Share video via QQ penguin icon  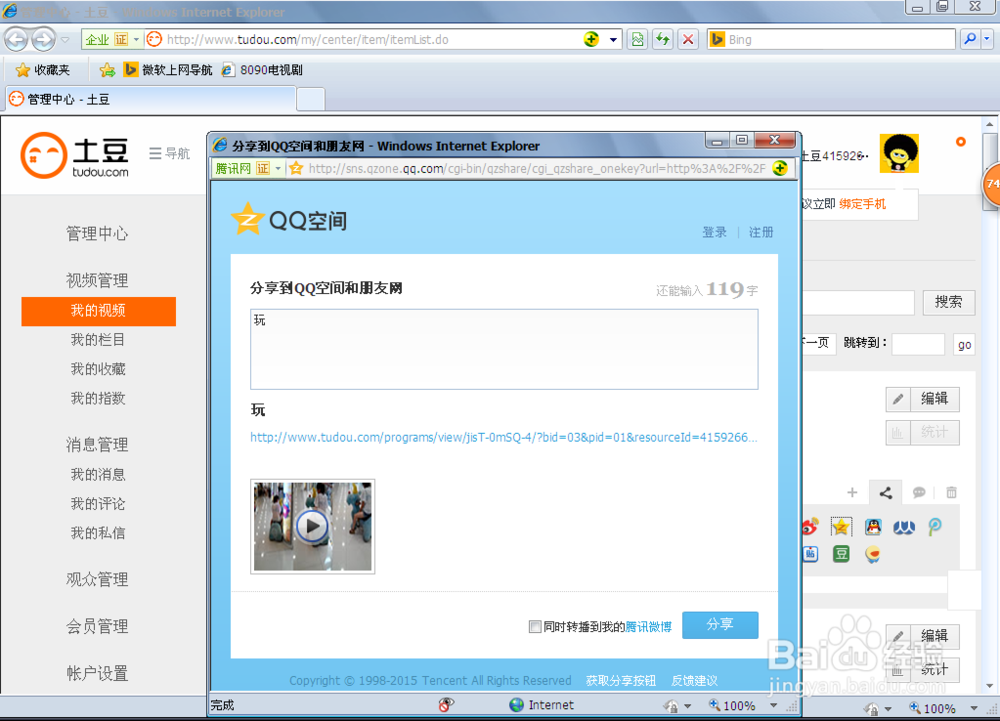click(x=872, y=527)
